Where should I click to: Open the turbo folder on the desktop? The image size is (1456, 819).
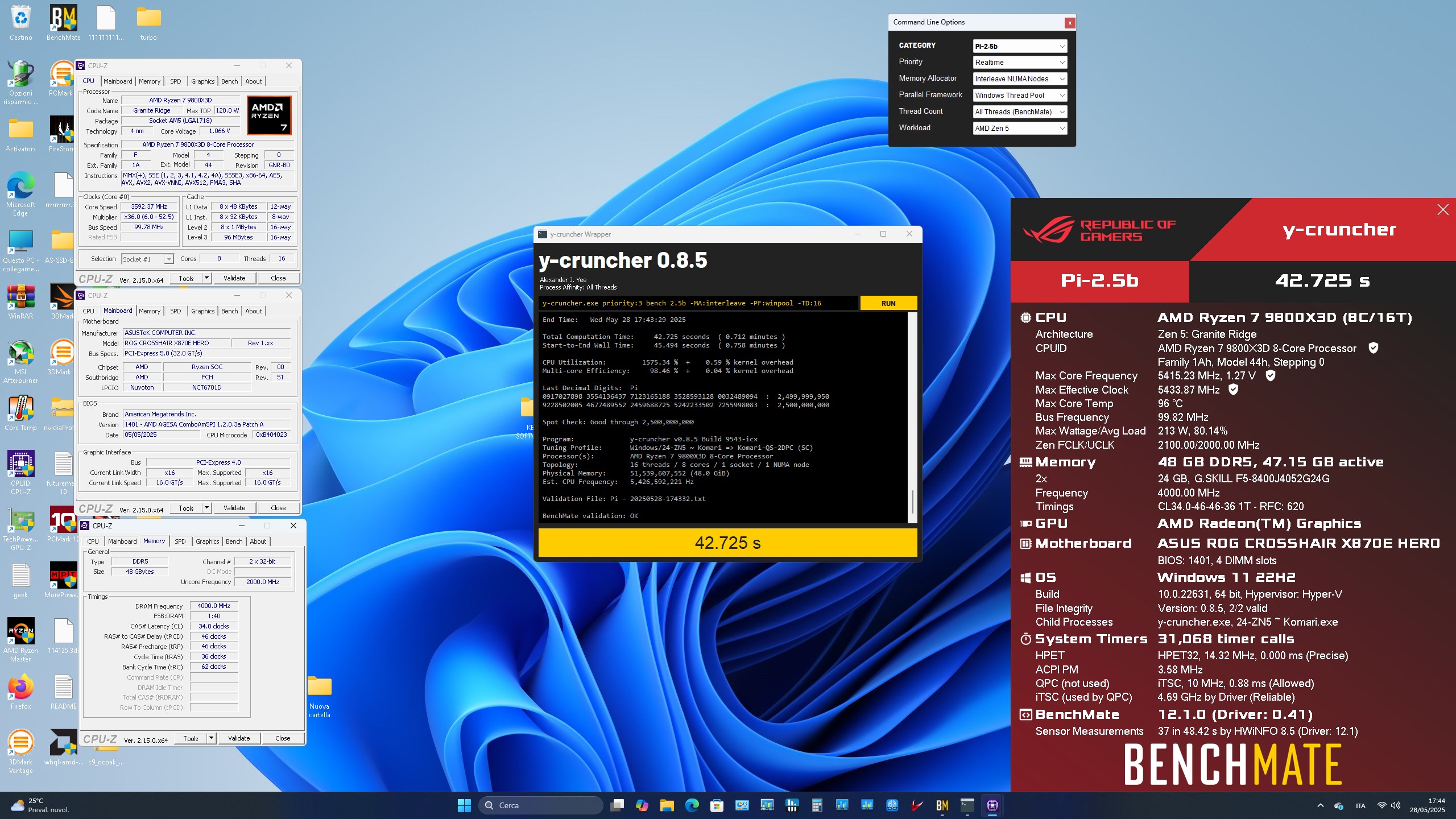point(148,23)
